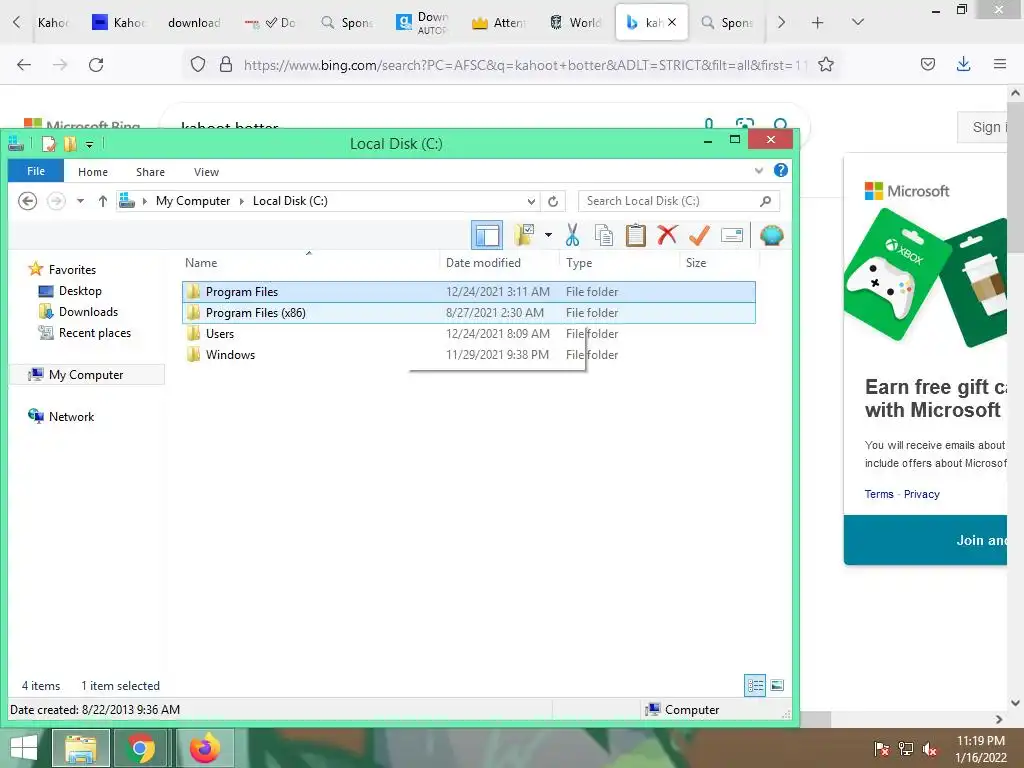Open recent locations dropdown arrow
The height and width of the screenshot is (768, 1024).
coord(80,200)
